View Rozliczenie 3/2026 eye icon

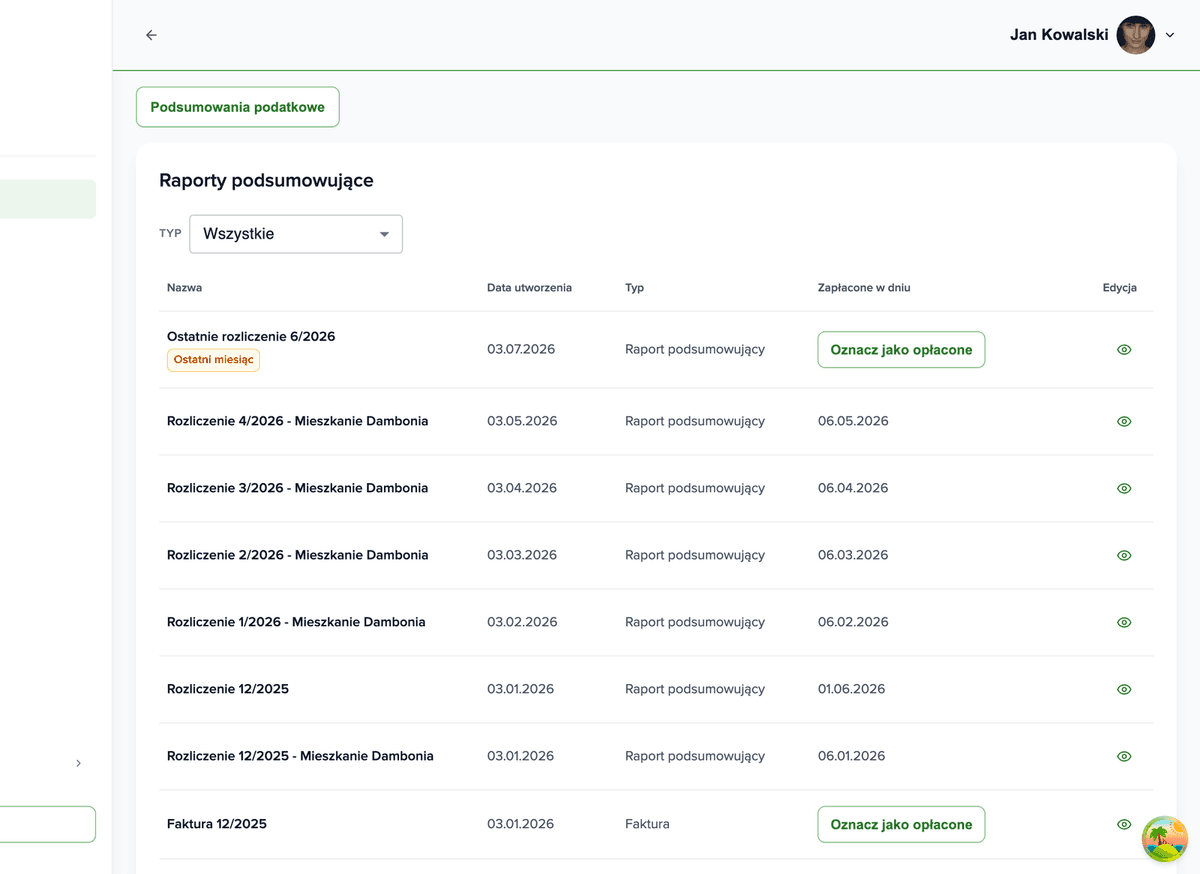pyautogui.click(x=1124, y=488)
